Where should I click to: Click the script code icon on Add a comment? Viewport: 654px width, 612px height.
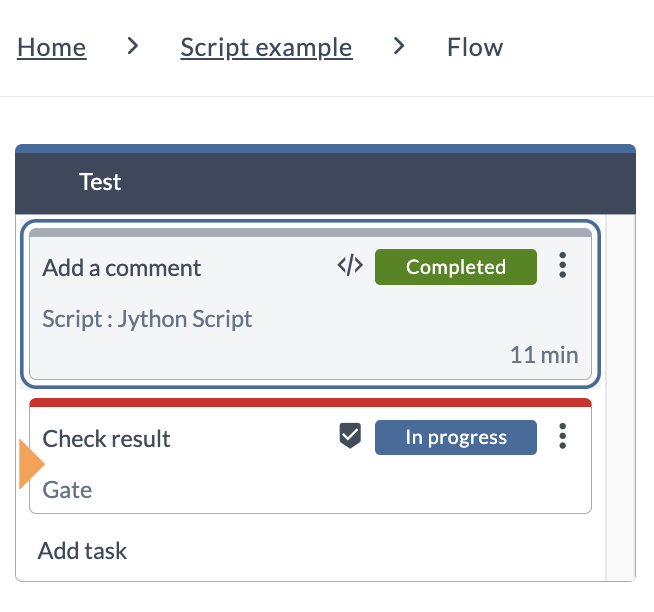[x=349, y=266]
